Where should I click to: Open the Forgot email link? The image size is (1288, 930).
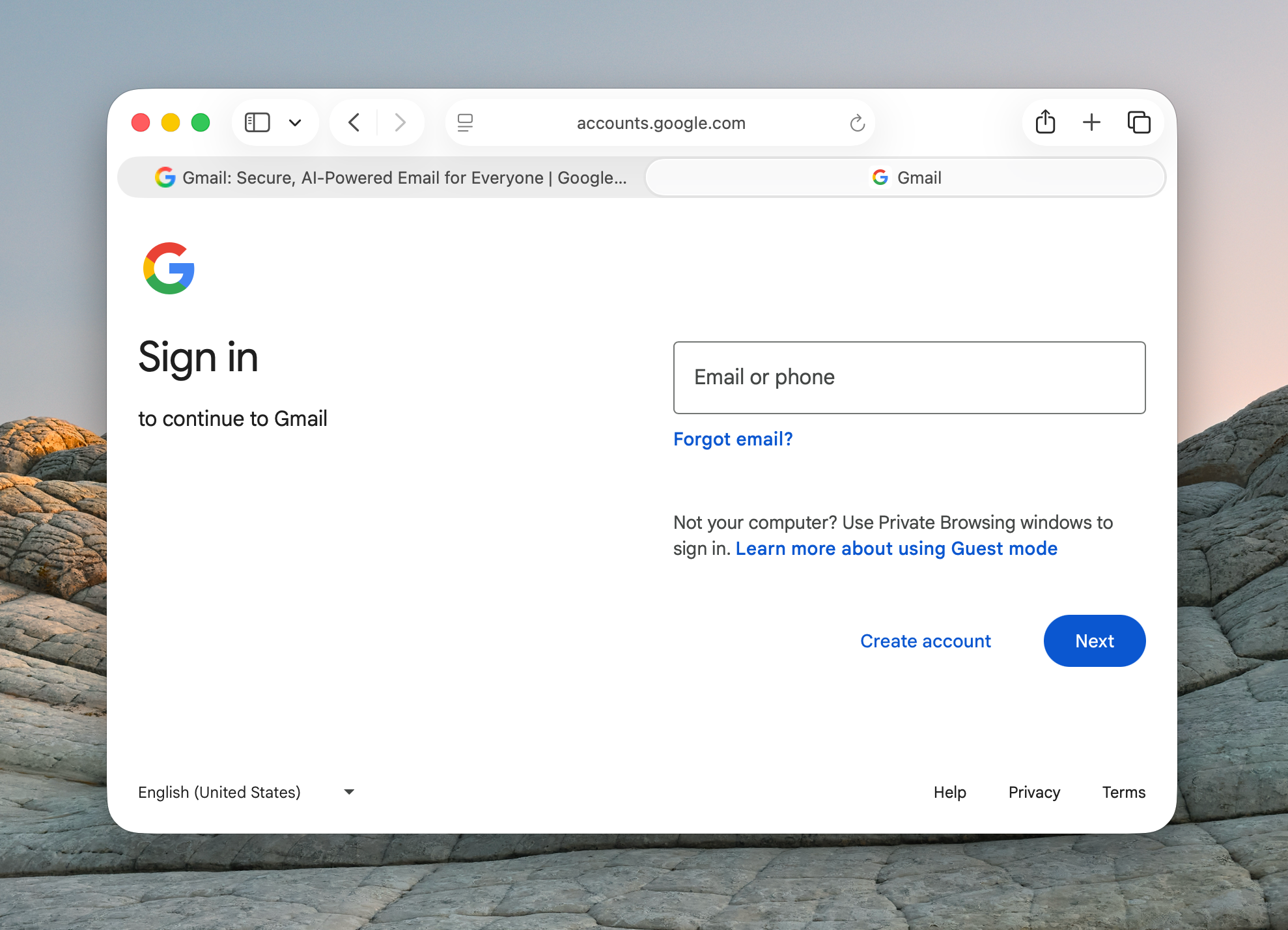point(733,439)
